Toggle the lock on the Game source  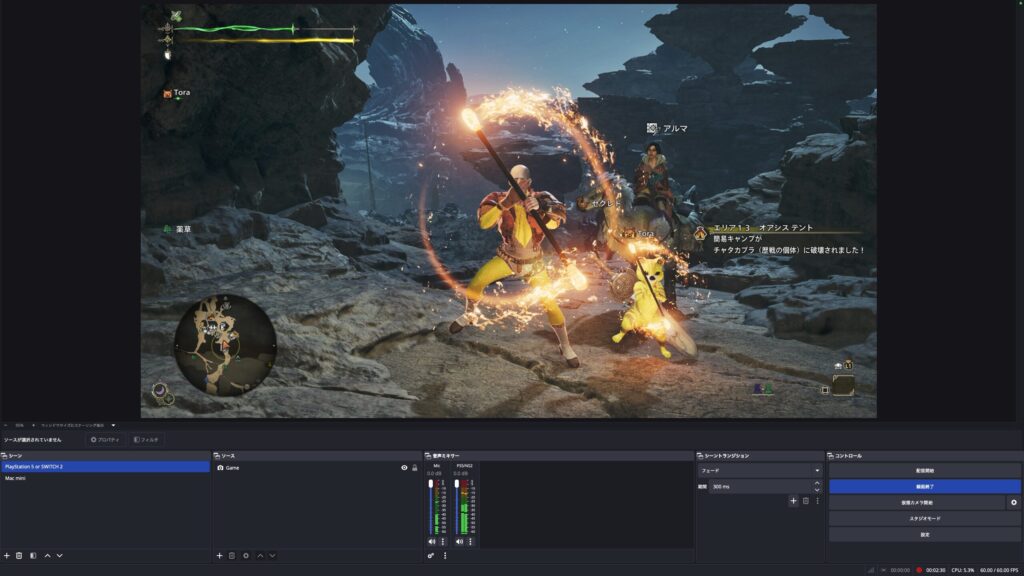click(415, 468)
